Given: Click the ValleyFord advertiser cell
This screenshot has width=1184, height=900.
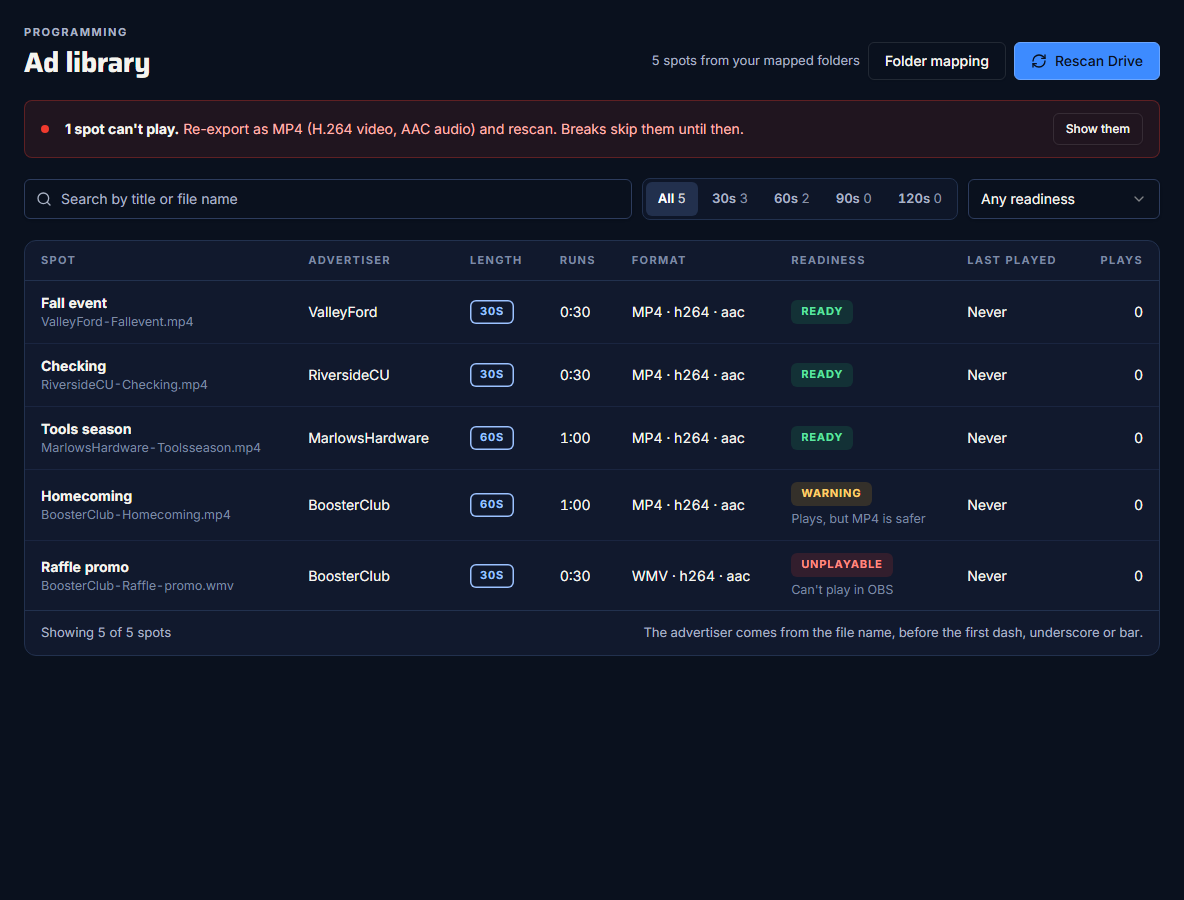Looking at the screenshot, I should click(x=342, y=312).
